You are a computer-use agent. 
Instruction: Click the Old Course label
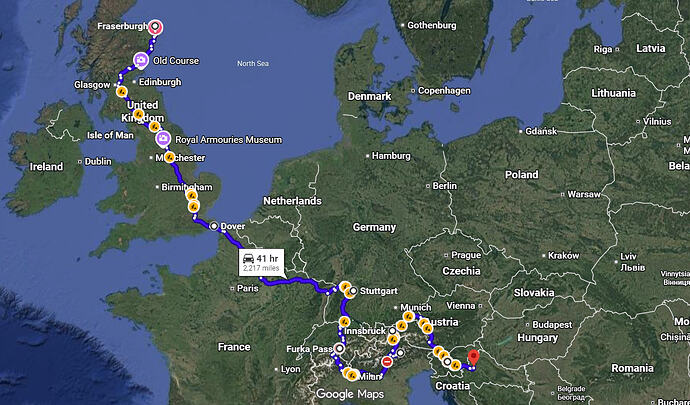click(176, 61)
